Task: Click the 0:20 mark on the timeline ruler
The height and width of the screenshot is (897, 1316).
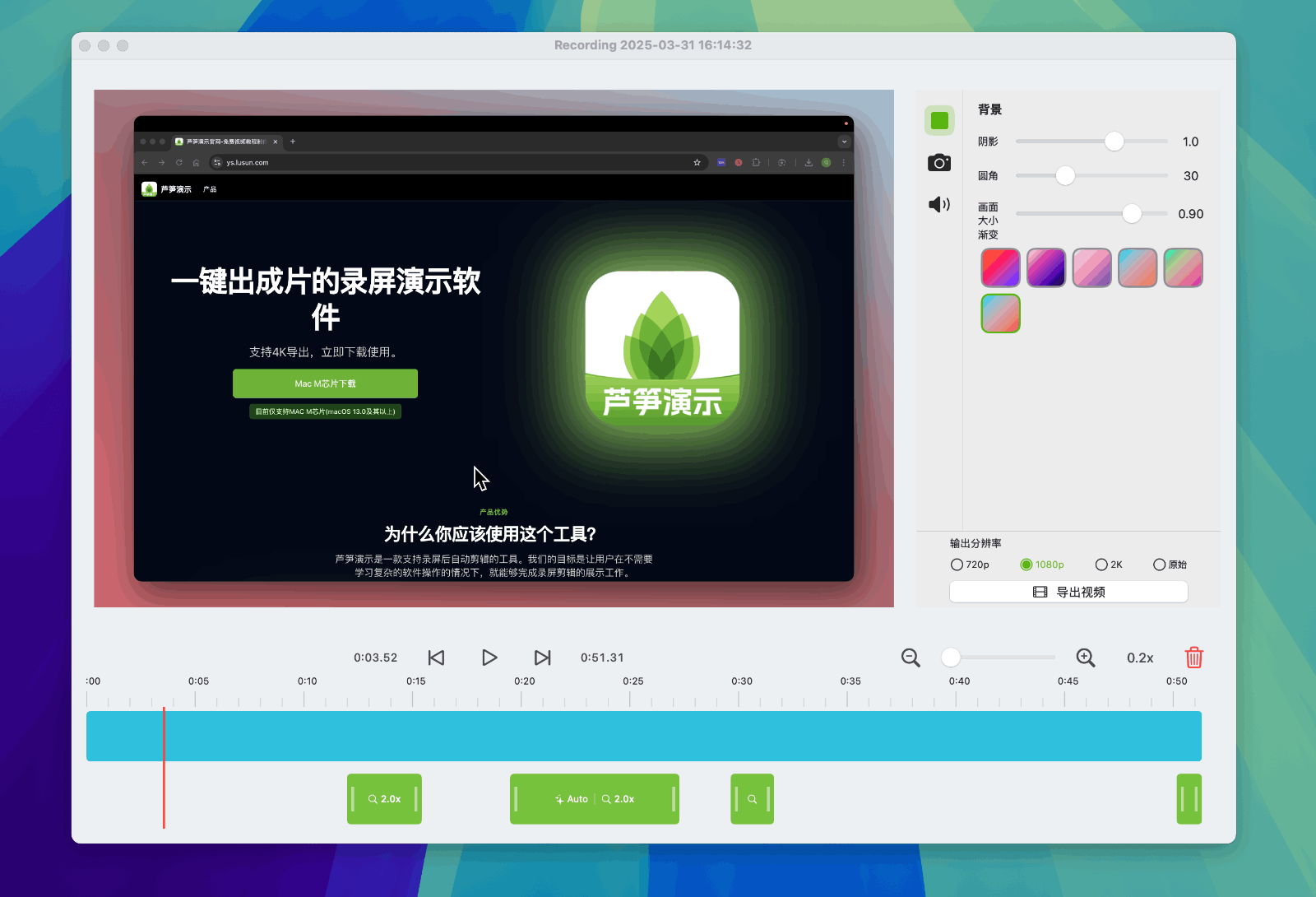Action: [x=525, y=681]
